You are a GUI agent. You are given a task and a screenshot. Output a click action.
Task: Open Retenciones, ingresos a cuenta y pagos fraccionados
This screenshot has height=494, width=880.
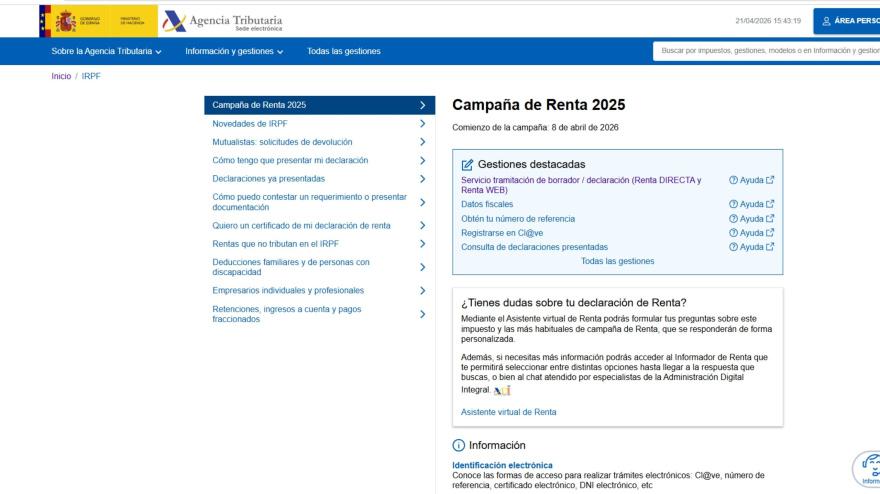pos(319,314)
